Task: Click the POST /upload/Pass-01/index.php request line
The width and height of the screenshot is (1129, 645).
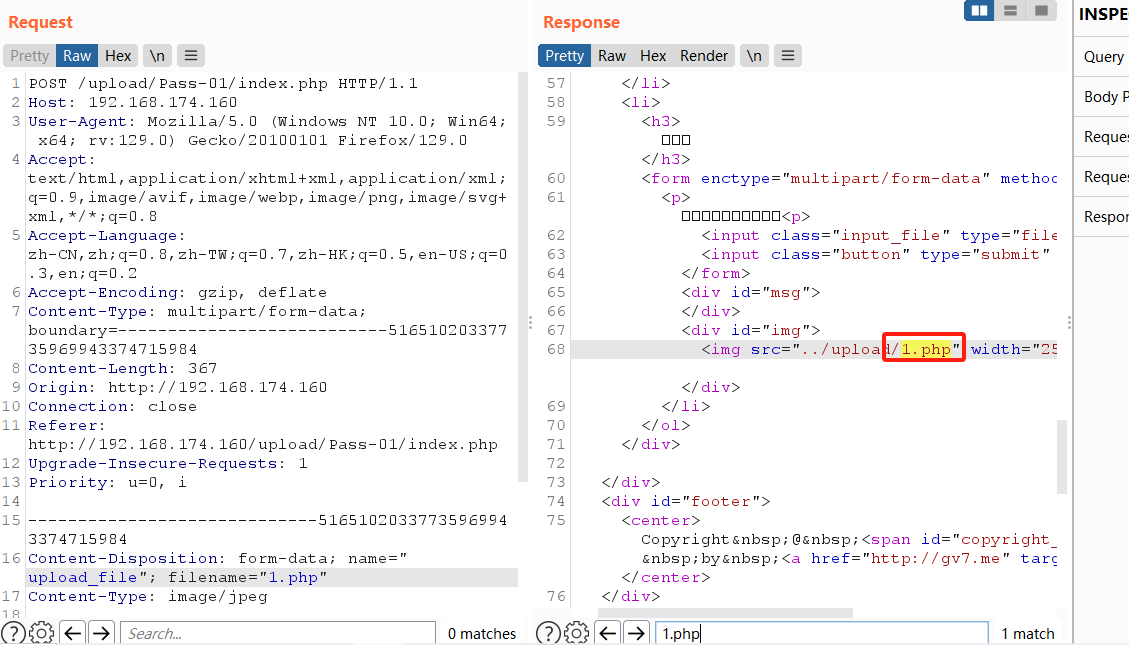Action: point(223,84)
